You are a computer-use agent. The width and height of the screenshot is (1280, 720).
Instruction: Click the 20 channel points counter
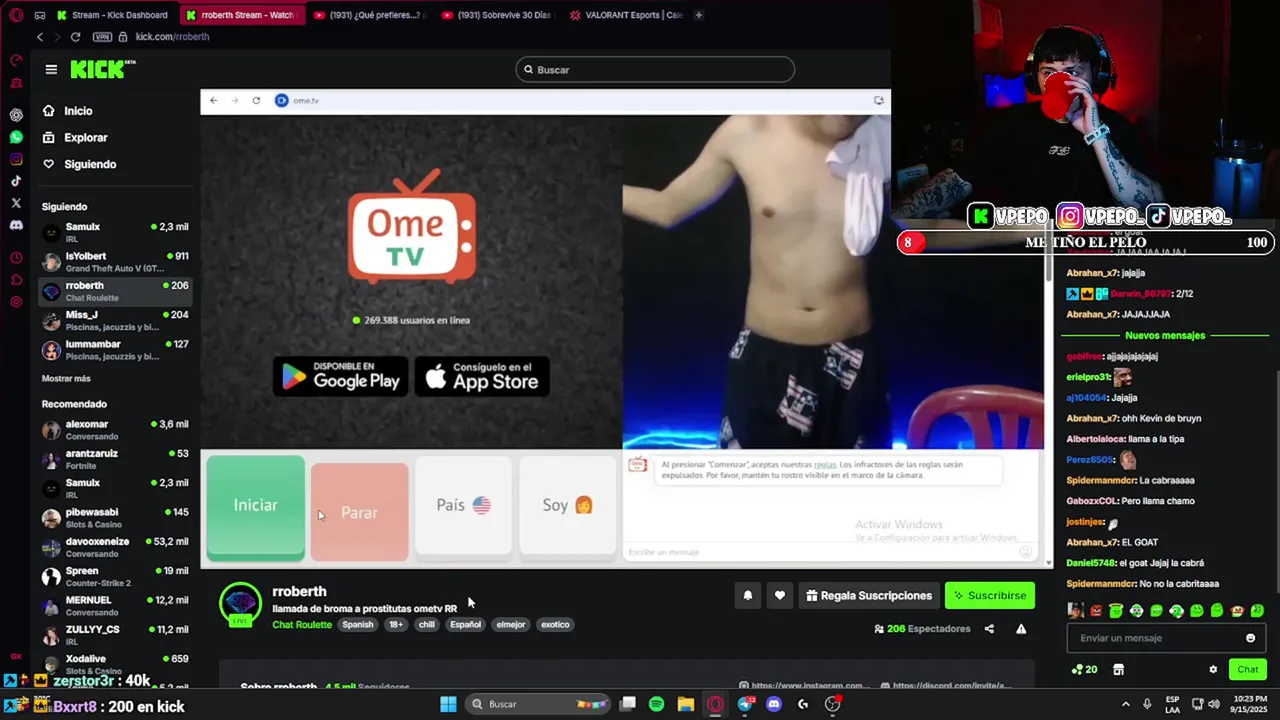1085,670
